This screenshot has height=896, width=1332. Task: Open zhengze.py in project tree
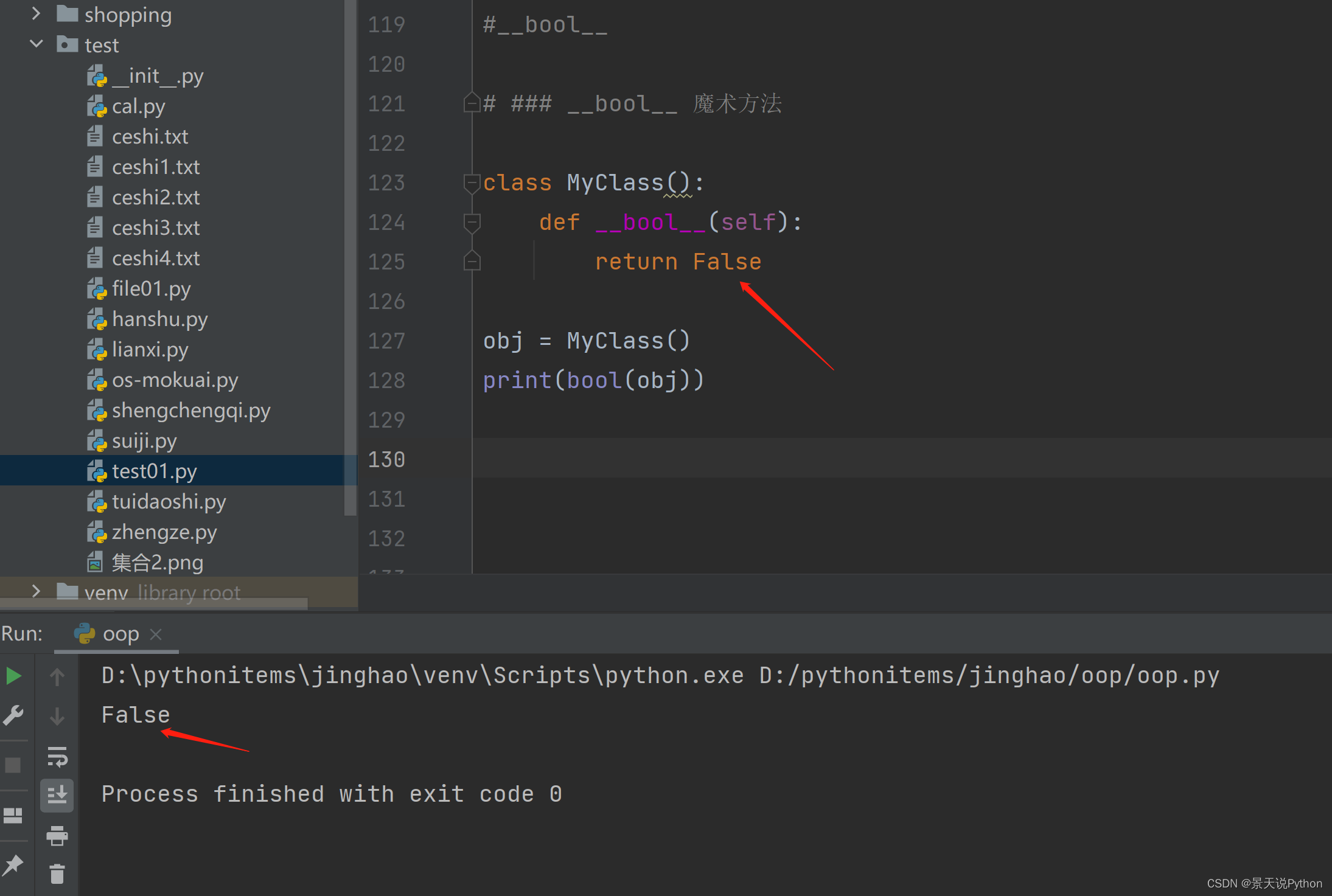point(164,532)
